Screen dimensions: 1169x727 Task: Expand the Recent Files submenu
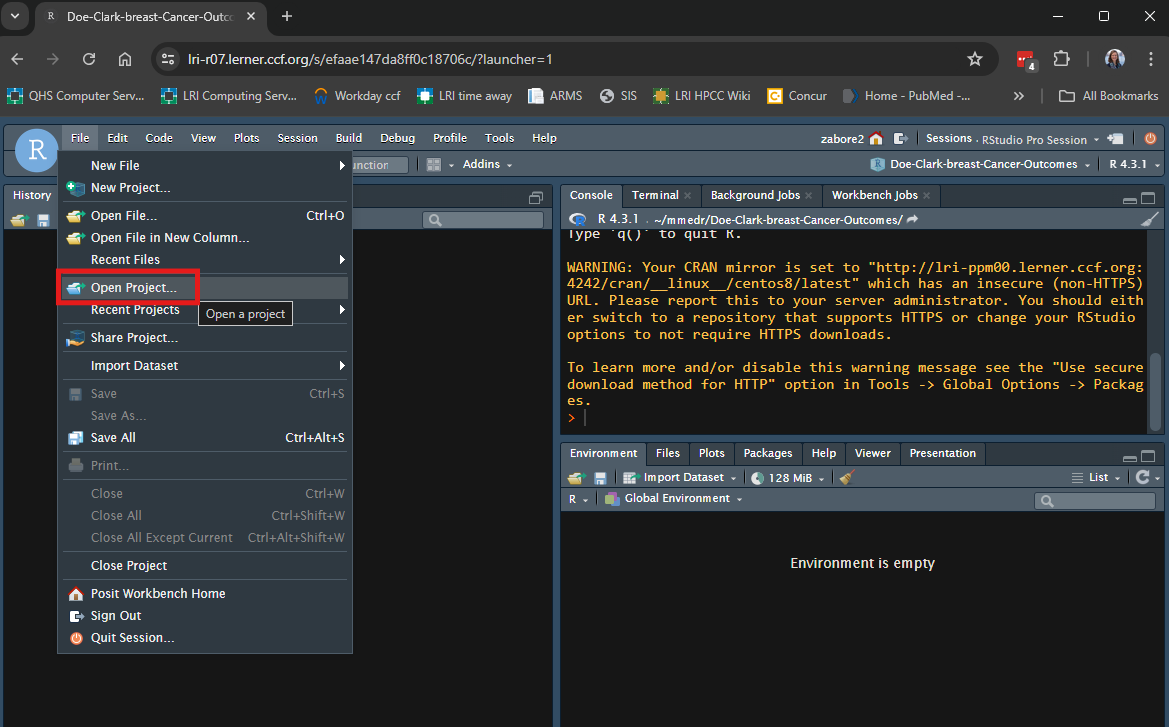click(203, 259)
